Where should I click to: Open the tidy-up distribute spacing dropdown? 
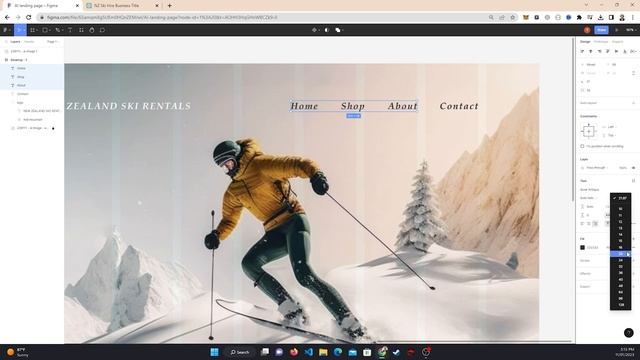[x=633, y=51]
